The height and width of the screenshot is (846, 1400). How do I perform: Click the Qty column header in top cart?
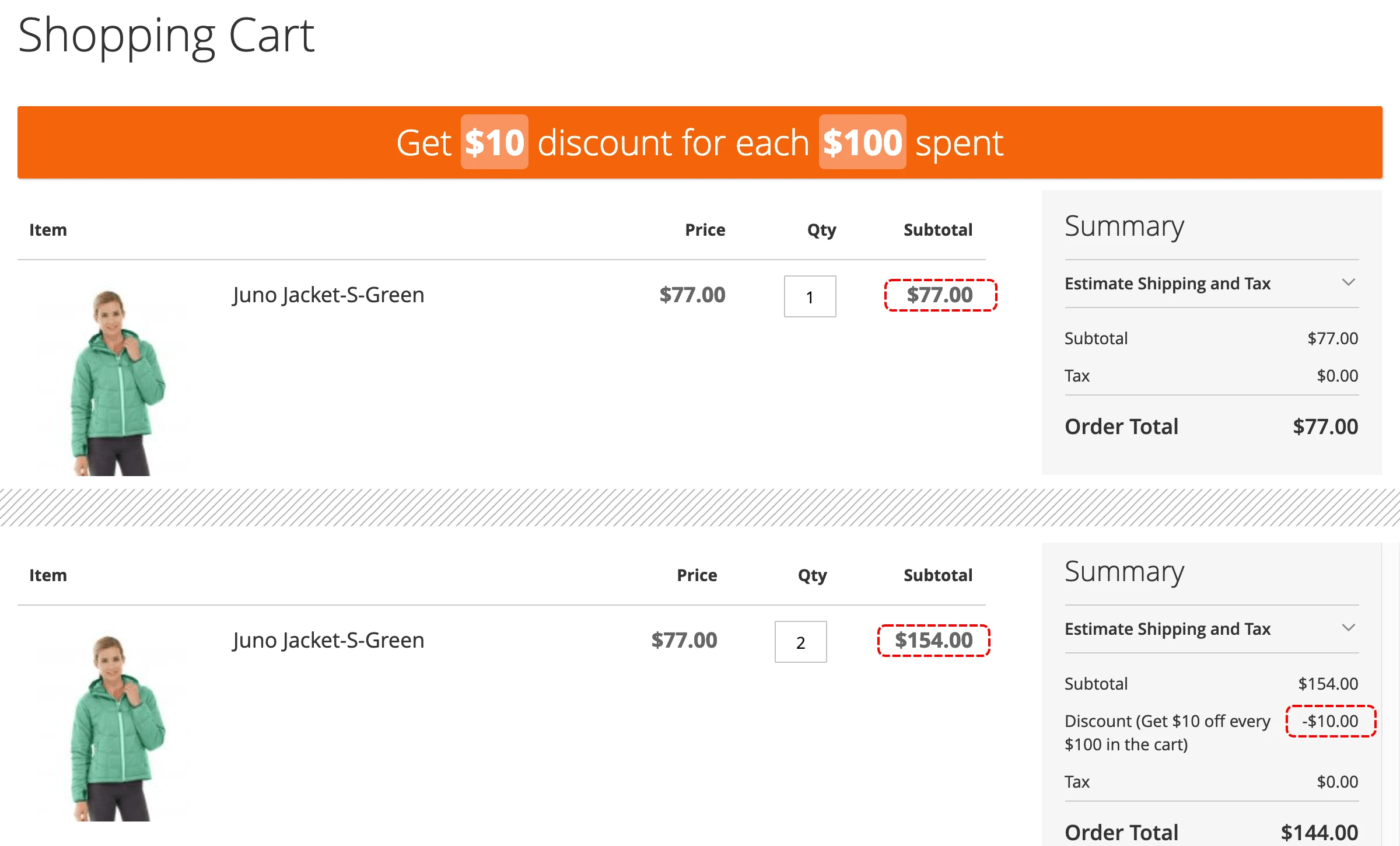pos(821,230)
